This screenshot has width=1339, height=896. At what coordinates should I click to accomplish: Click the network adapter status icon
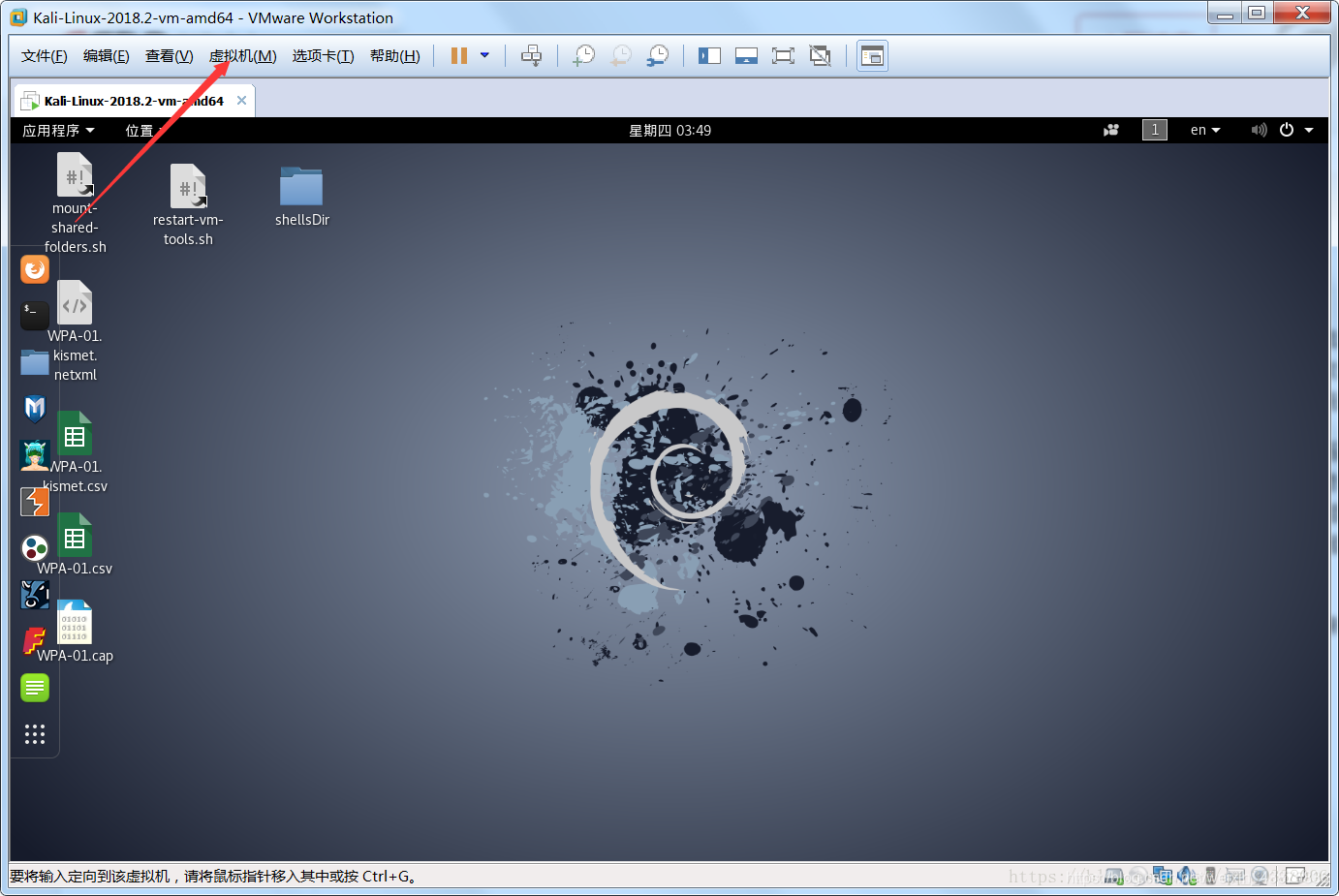(1163, 877)
